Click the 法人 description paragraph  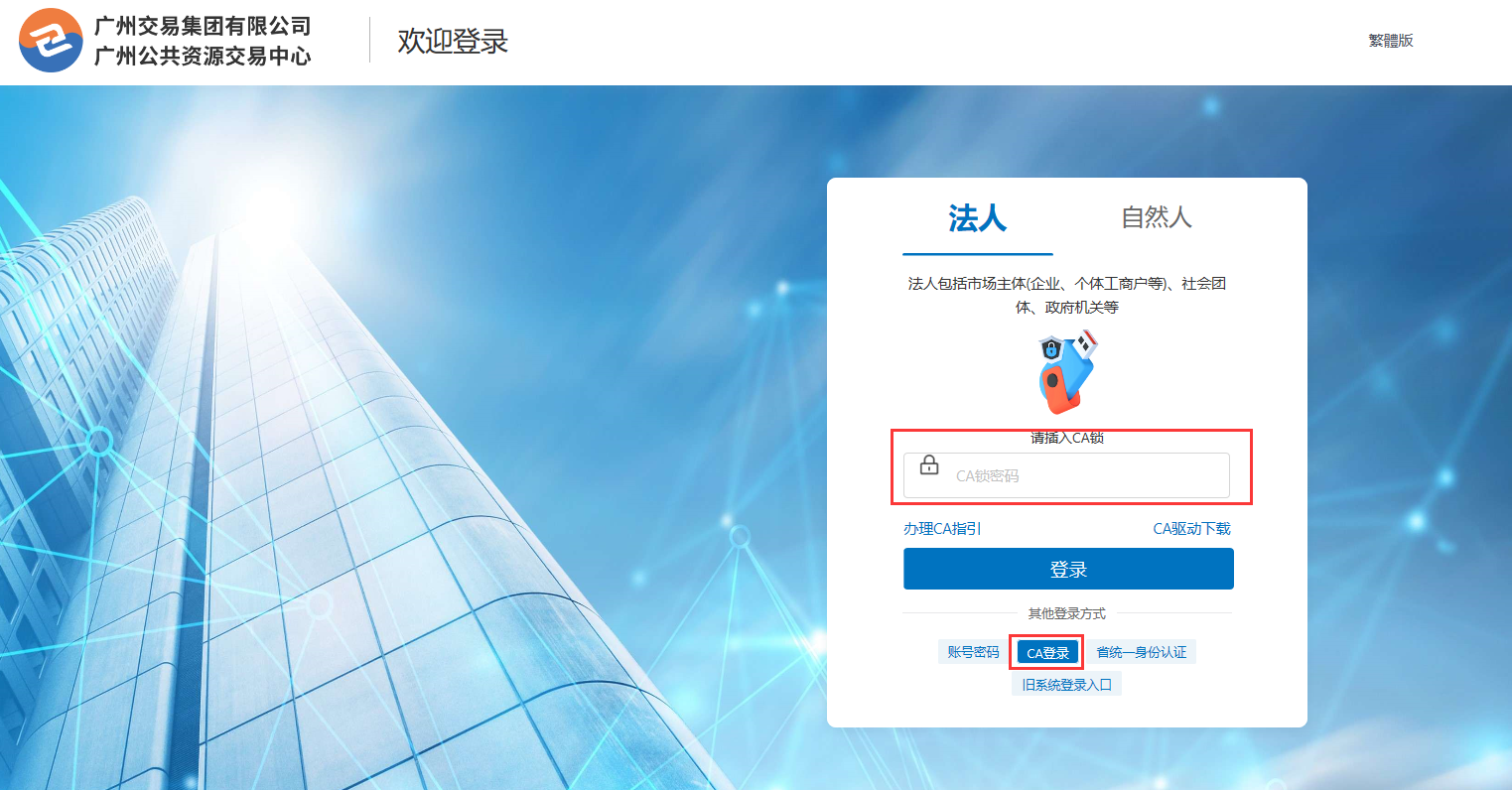pyautogui.click(x=1067, y=296)
